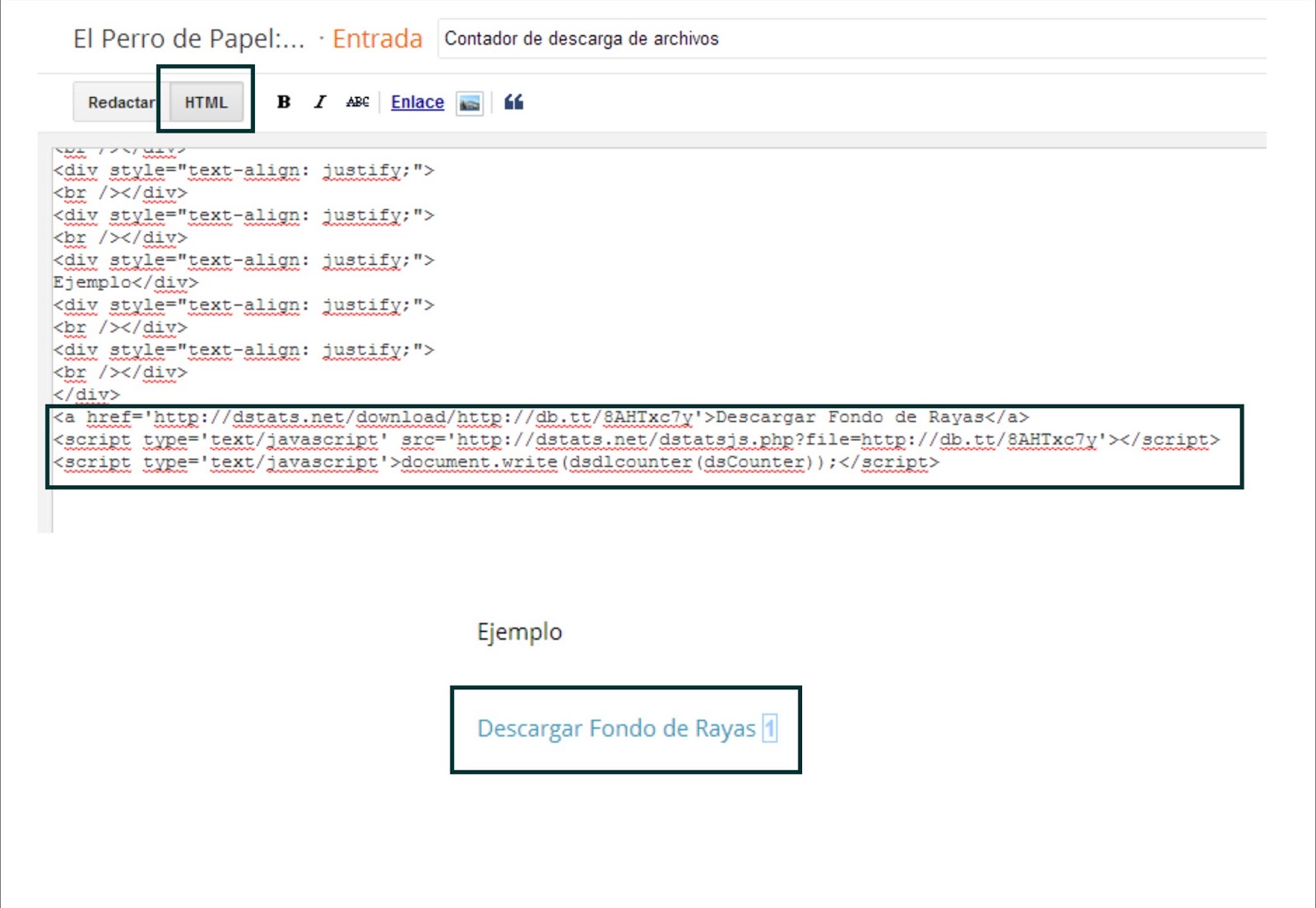Switch to the Redactar editor tab
This screenshot has width=1316, height=908.
point(121,103)
